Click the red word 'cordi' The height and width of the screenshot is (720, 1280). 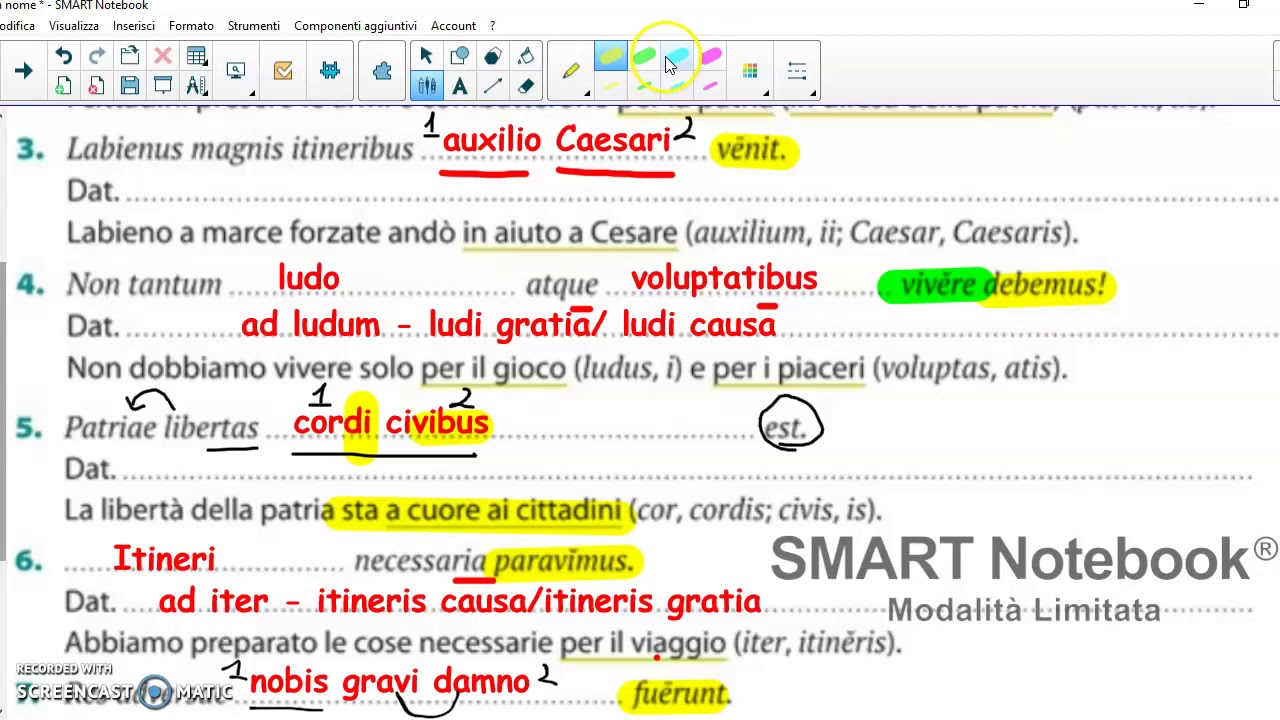[332, 423]
